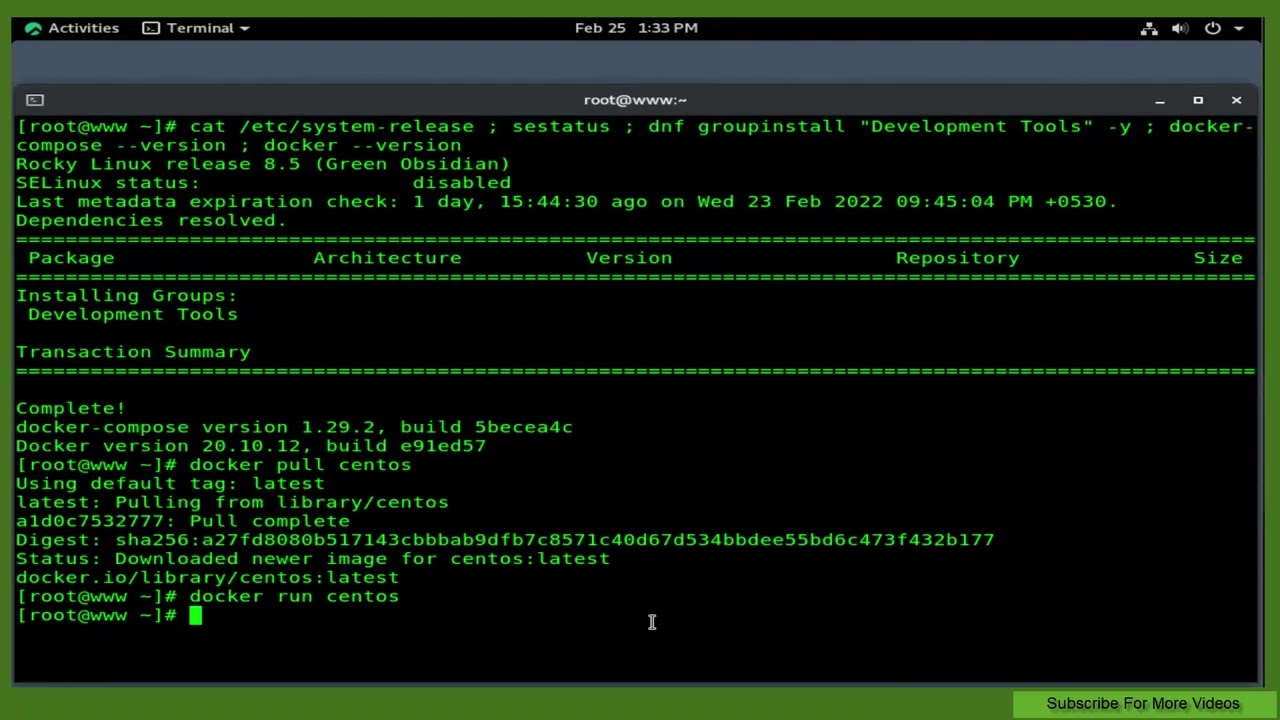Screen dimensions: 1280x720
Task: Click the Subscribe For More Videos banner
Action: tap(1143, 704)
